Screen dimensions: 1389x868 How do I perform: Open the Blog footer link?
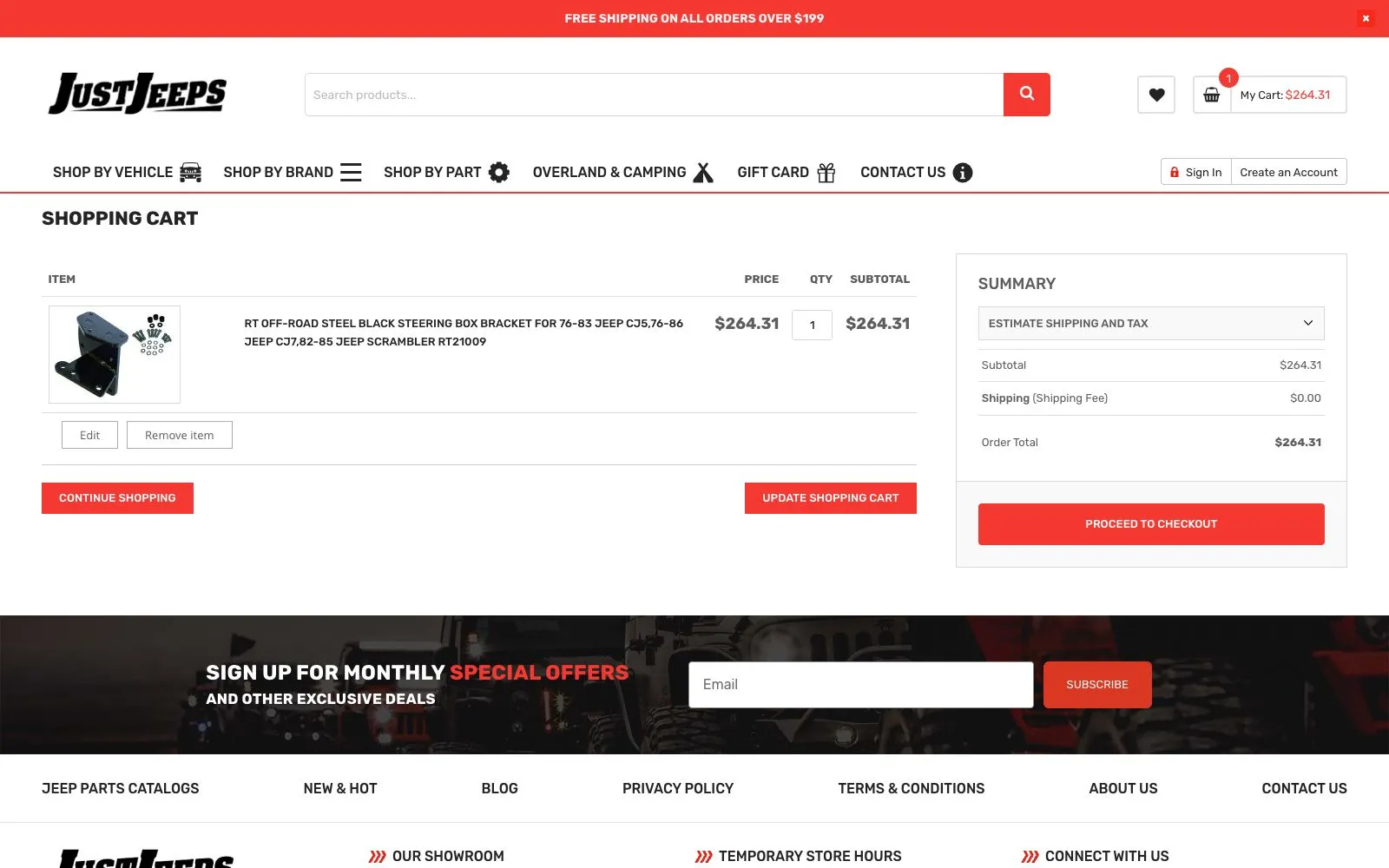[x=500, y=788]
